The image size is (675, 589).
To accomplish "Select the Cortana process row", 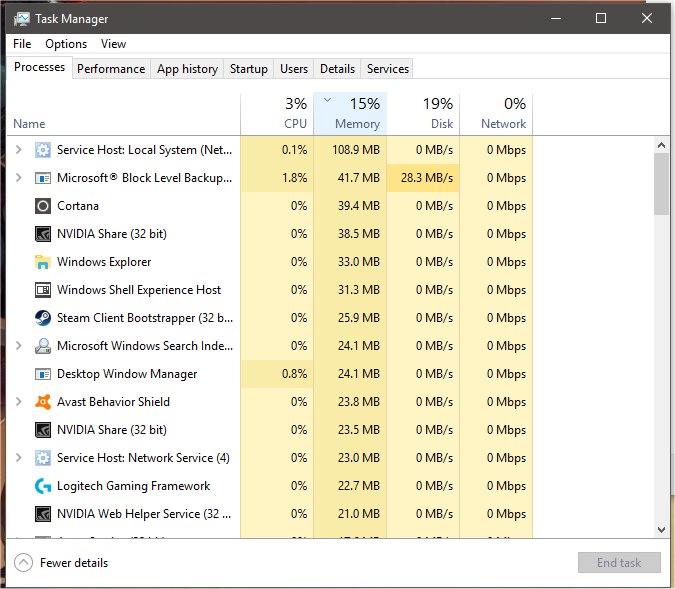I will click(x=270, y=206).
